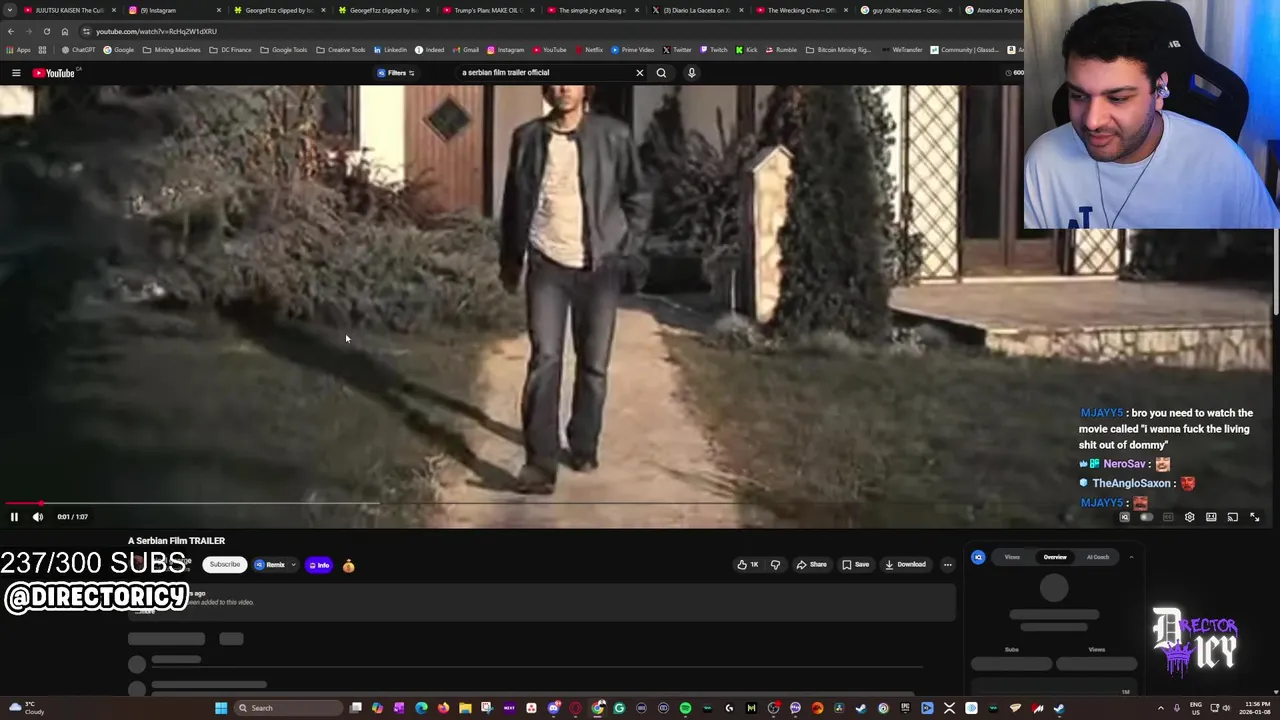Open the Netflix bookmark
This screenshot has height=720, width=1280.
(x=588, y=50)
